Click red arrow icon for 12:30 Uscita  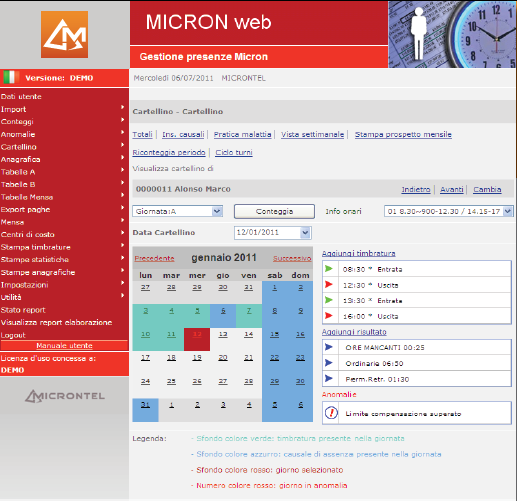click(329, 285)
